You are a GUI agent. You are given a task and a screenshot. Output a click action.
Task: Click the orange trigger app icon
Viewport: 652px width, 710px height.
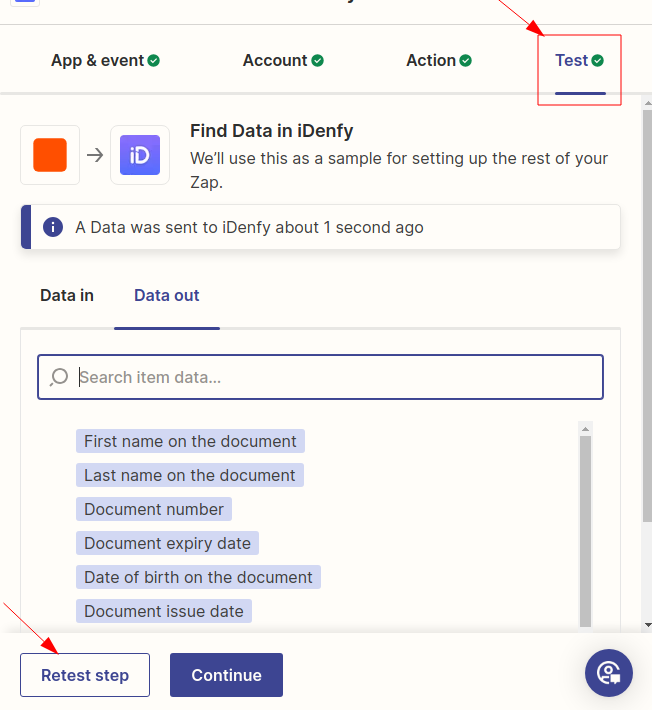(x=50, y=155)
